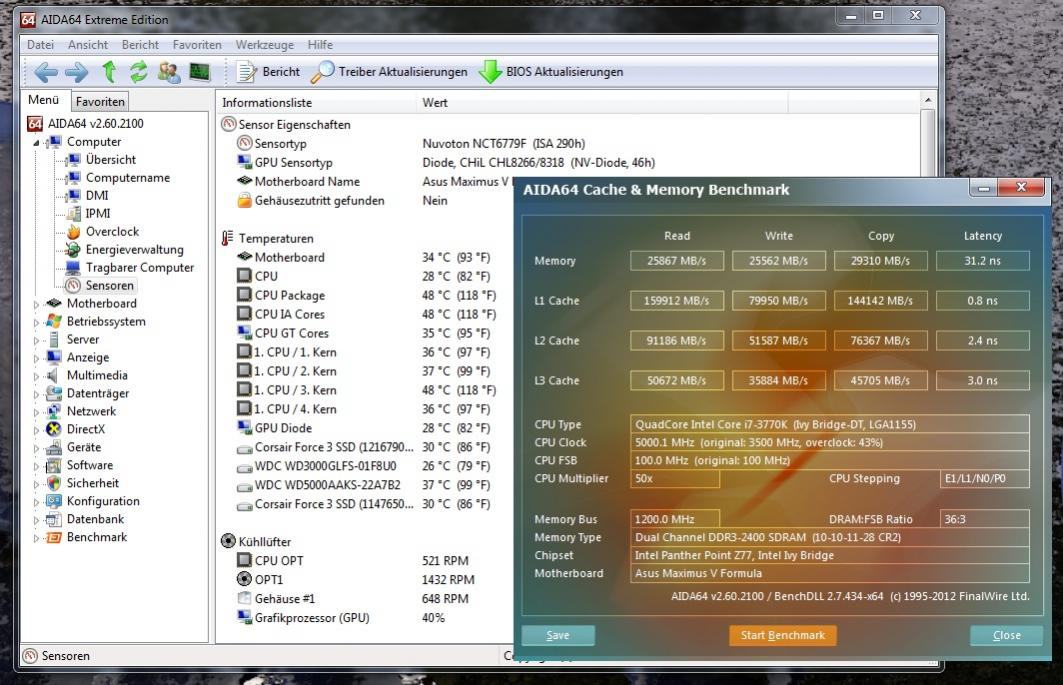Open the Bericht menu in the menu bar
This screenshot has width=1063, height=685.
coord(140,45)
